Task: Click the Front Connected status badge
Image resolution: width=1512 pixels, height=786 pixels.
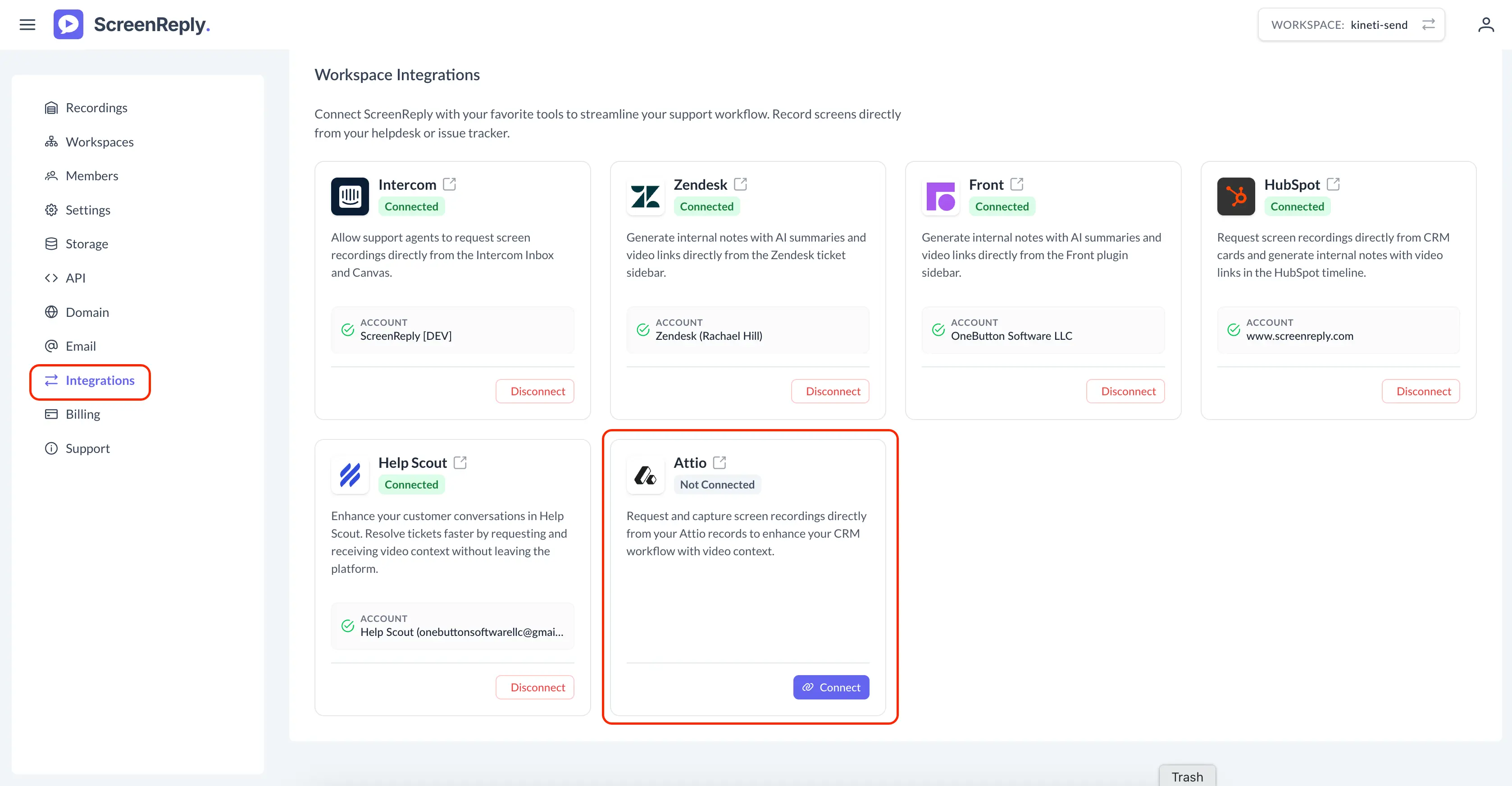Action: click(1002, 206)
